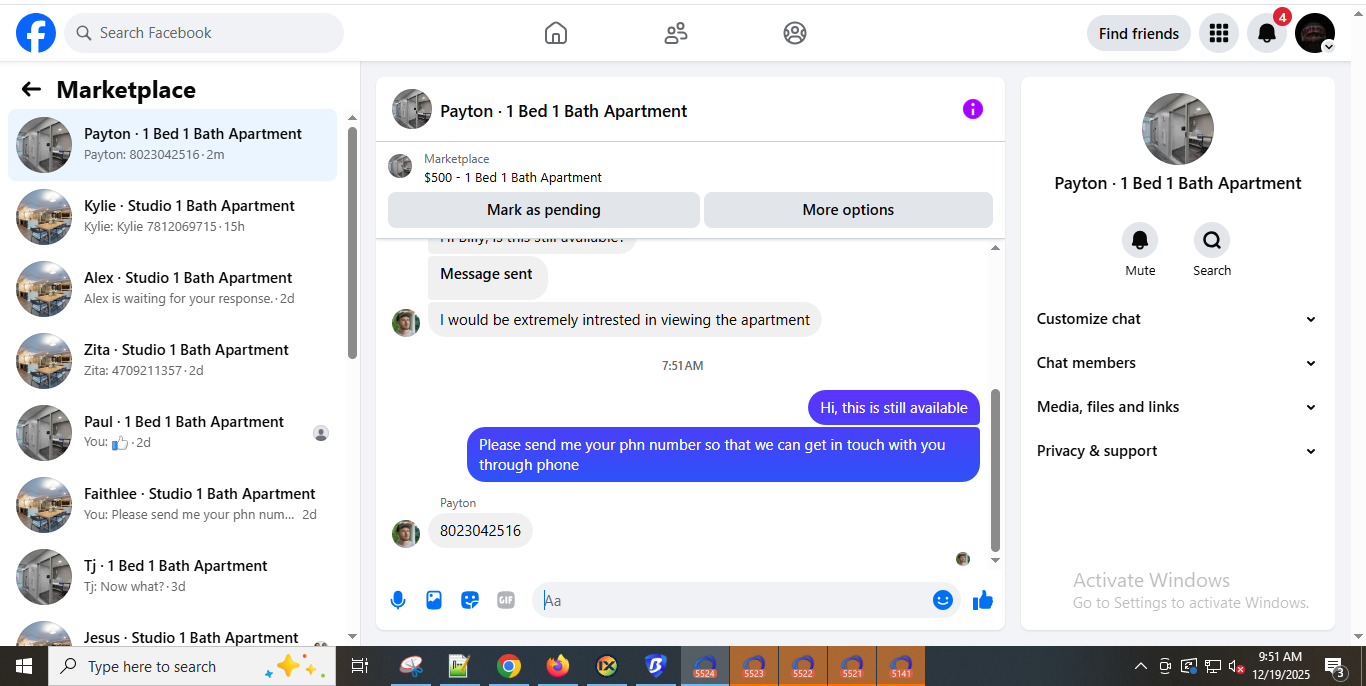Open Alex Studio 1 Bath conversation
Screen dimensions: 1366x686
click(x=172, y=288)
